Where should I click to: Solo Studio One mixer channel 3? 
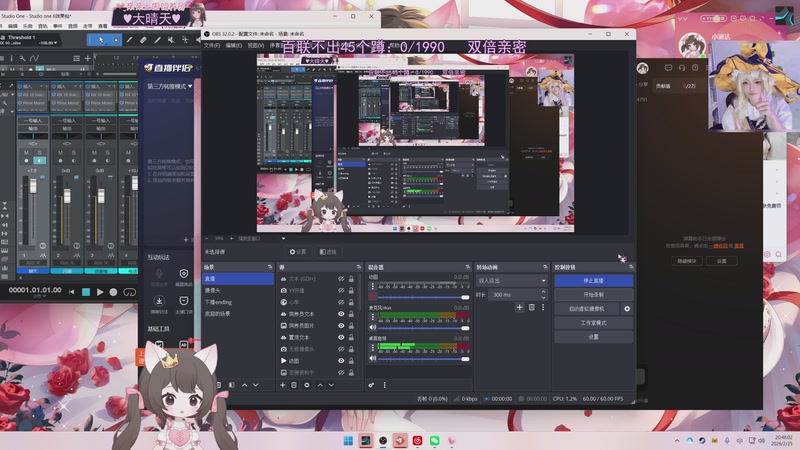107,153
